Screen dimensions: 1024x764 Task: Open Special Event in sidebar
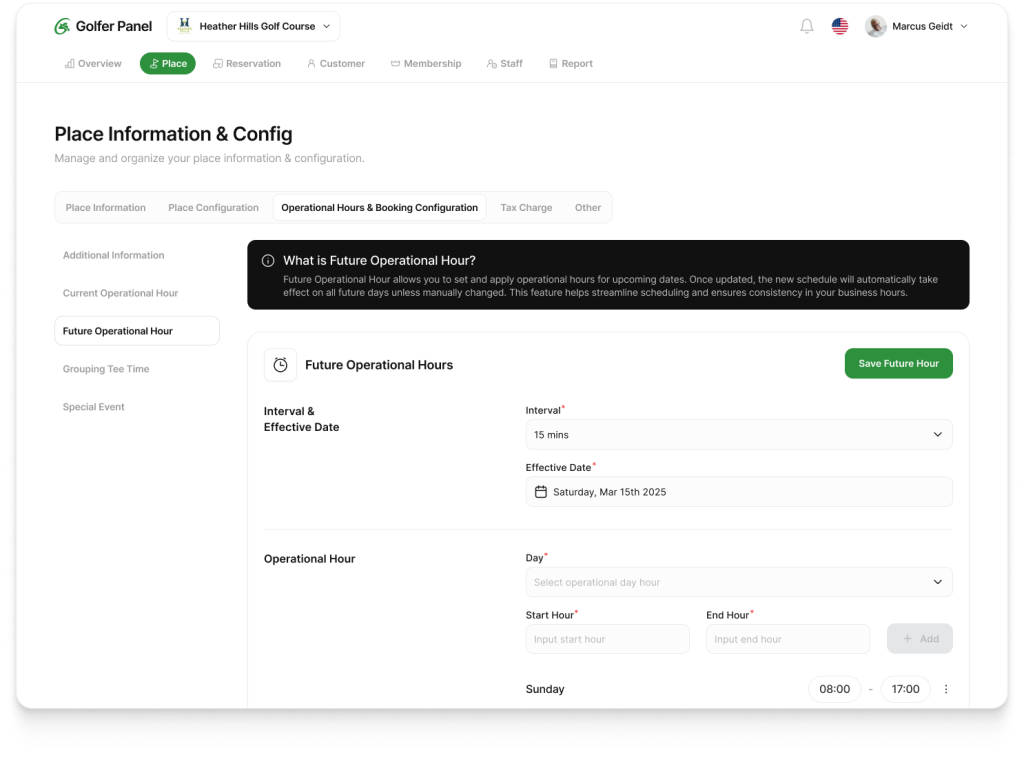[x=93, y=407]
